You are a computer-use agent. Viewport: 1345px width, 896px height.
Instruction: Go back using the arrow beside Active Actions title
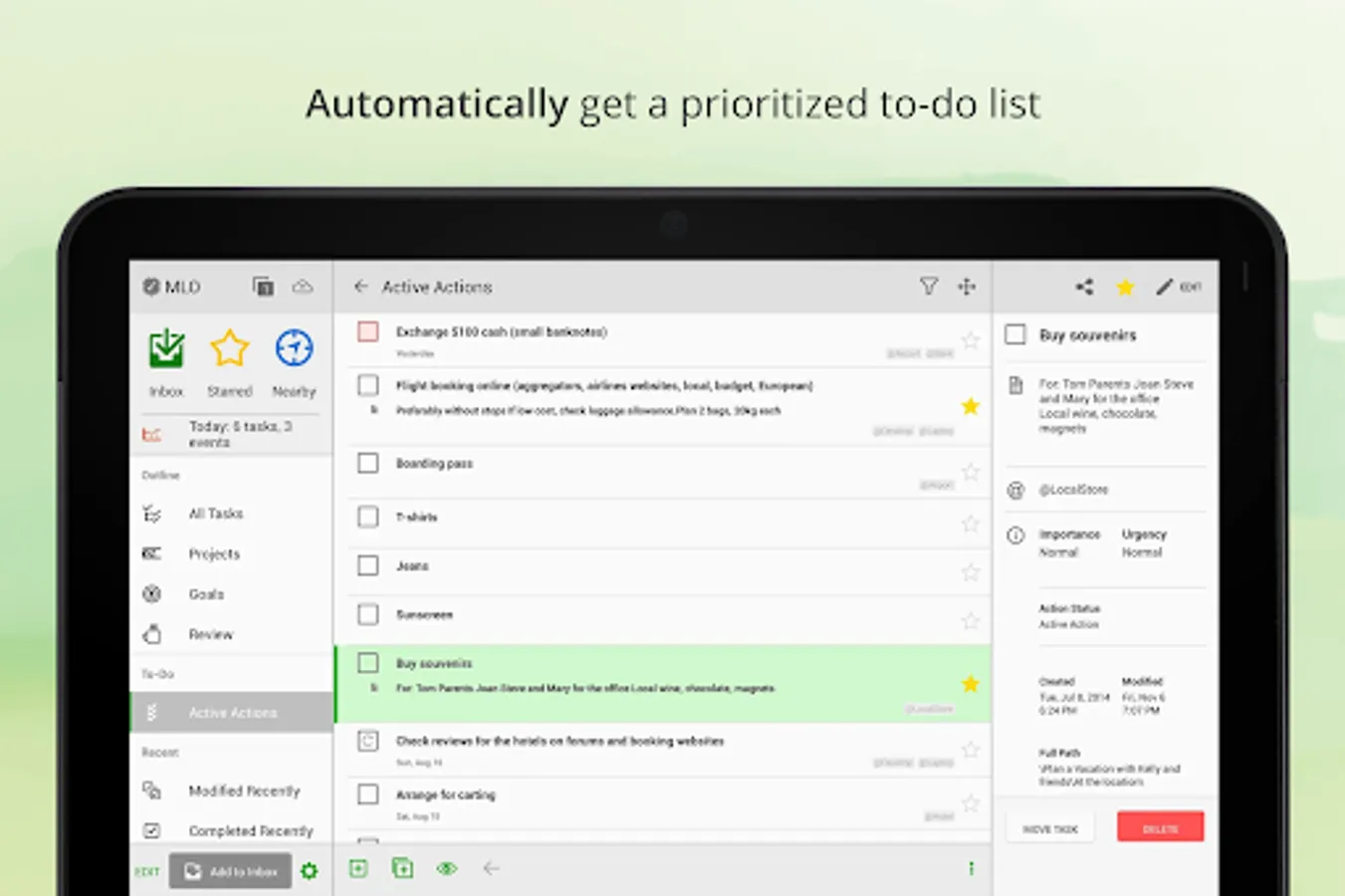pyautogui.click(x=360, y=287)
